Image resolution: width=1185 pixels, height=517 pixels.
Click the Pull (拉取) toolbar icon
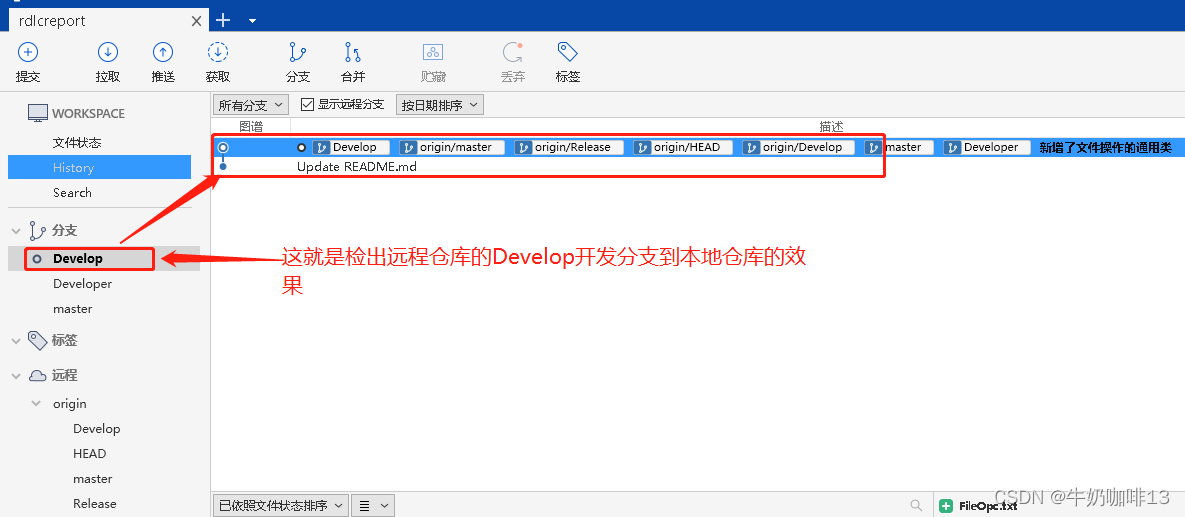(108, 52)
